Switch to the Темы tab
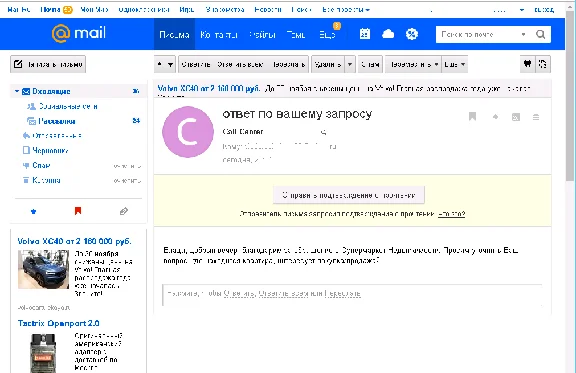 296,35
